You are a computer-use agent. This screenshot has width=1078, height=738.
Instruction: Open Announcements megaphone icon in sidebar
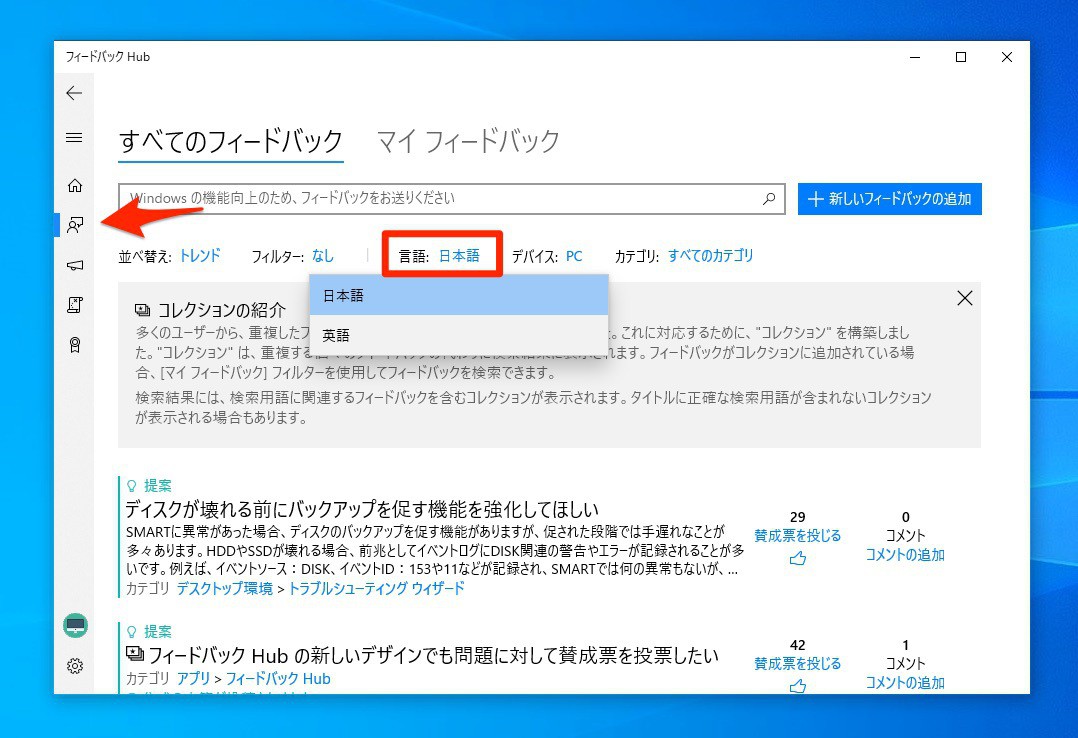pyautogui.click(x=74, y=265)
